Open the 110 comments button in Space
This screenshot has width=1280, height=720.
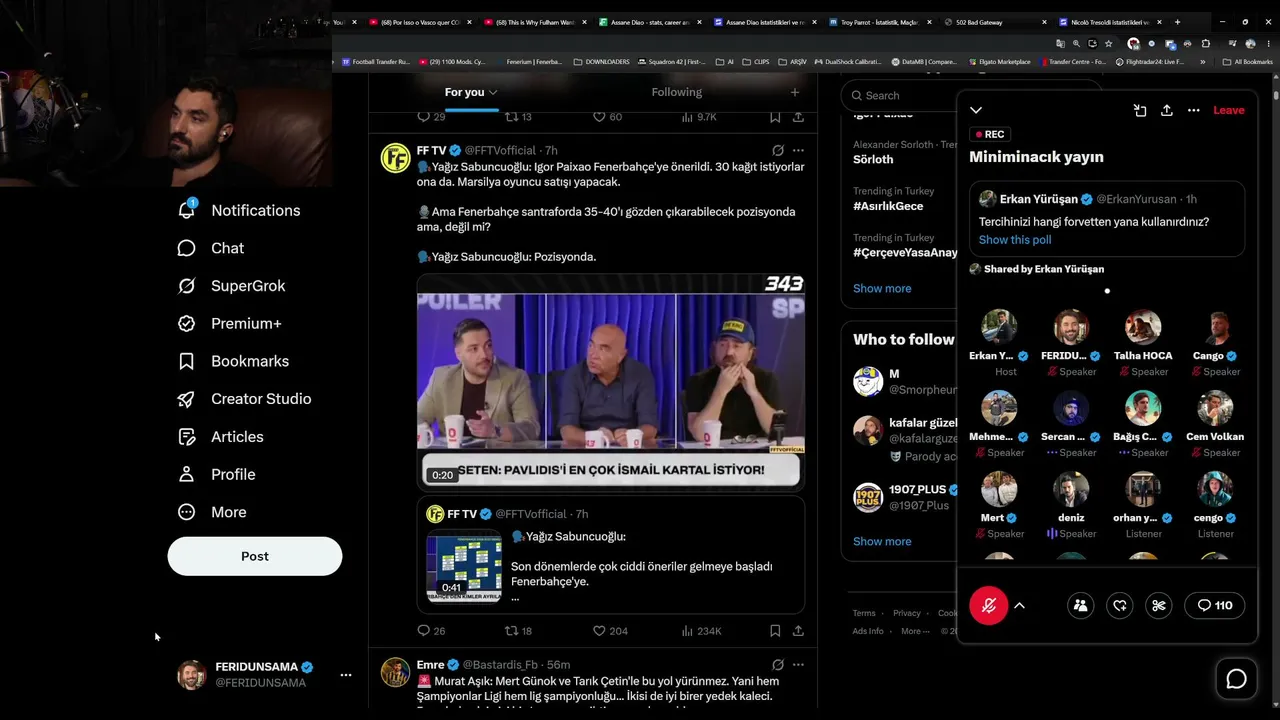pos(1215,605)
